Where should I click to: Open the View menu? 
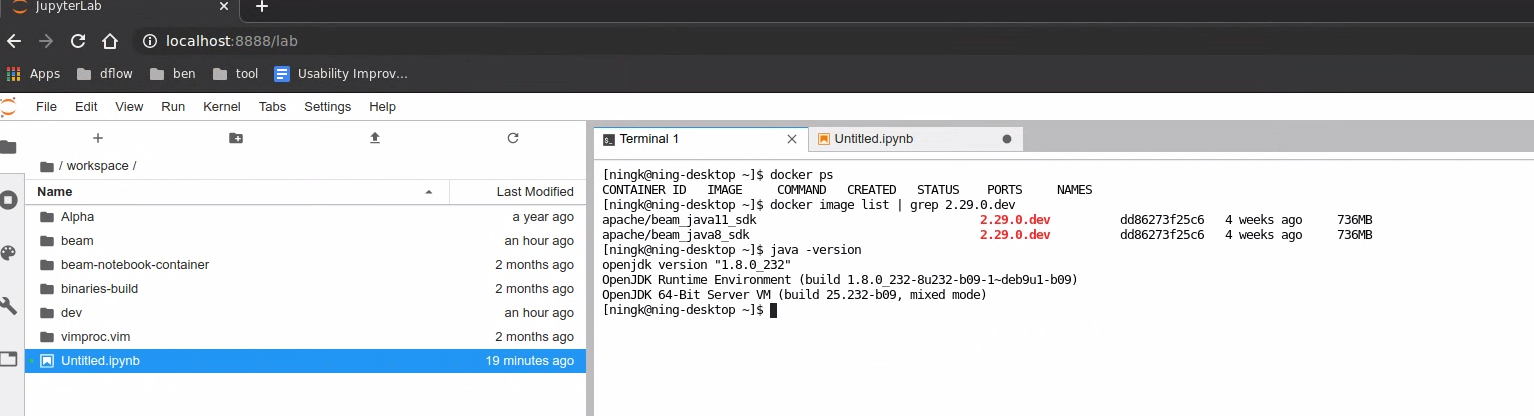(x=129, y=106)
